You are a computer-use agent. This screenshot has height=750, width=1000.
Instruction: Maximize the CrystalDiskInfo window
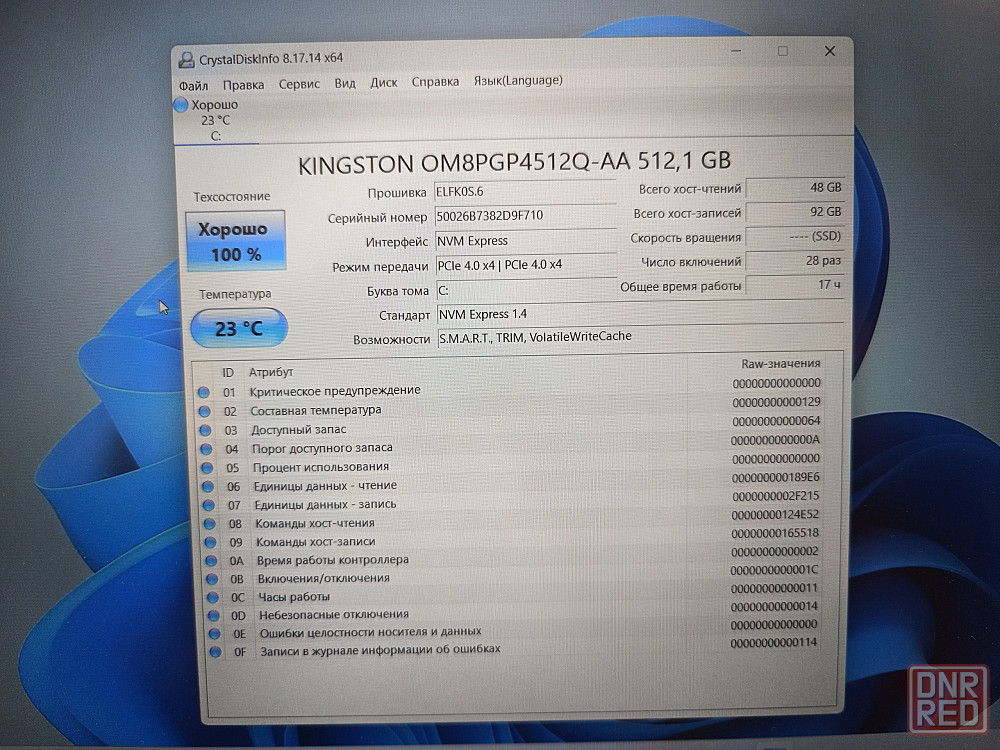point(783,51)
